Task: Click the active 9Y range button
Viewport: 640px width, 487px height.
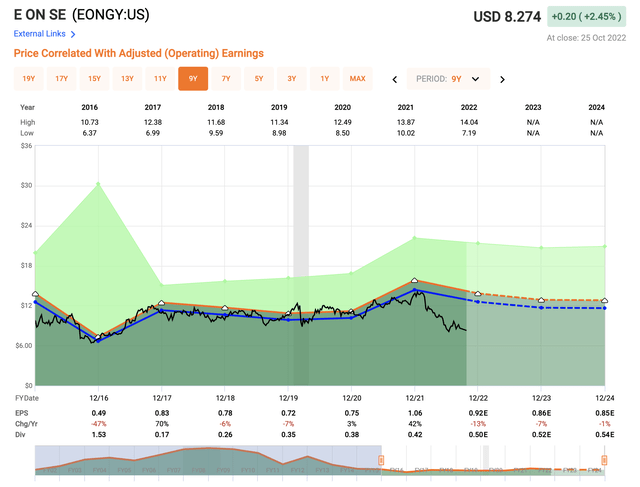Action: click(x=193, y=79)
